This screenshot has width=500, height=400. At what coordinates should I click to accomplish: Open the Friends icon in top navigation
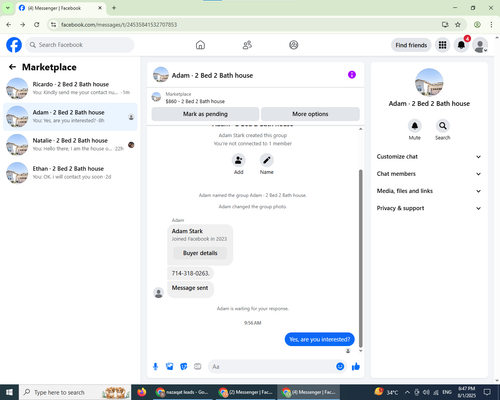[247, 45]
